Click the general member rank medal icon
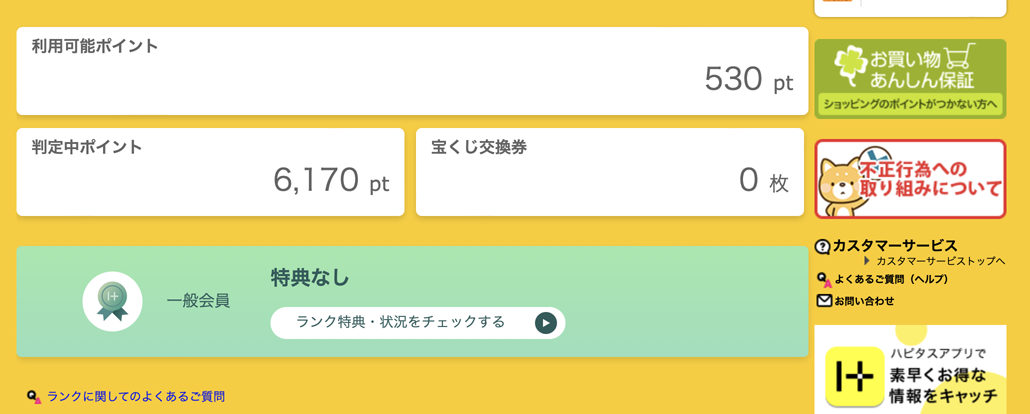This screenshot has height=414, width=1030. [x=112, y=302]
